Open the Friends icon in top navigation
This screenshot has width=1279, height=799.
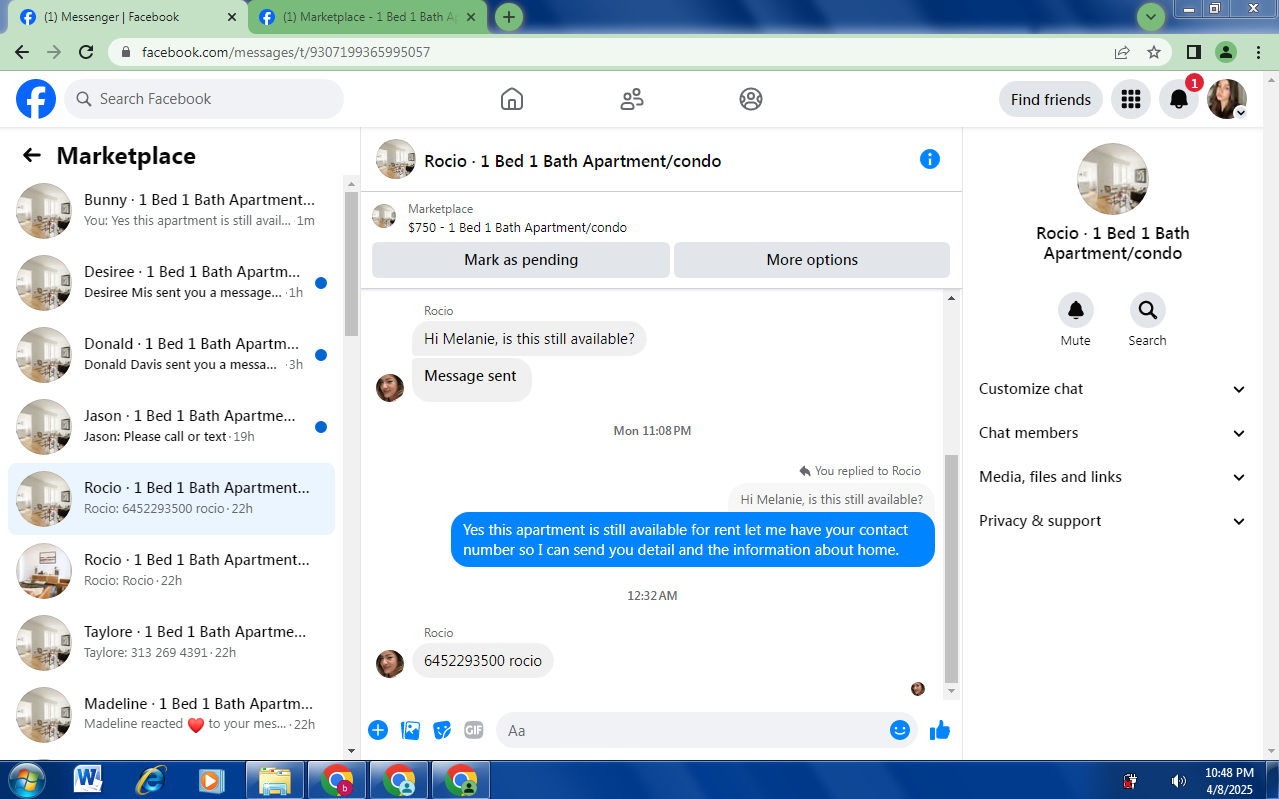pos(632,99)
